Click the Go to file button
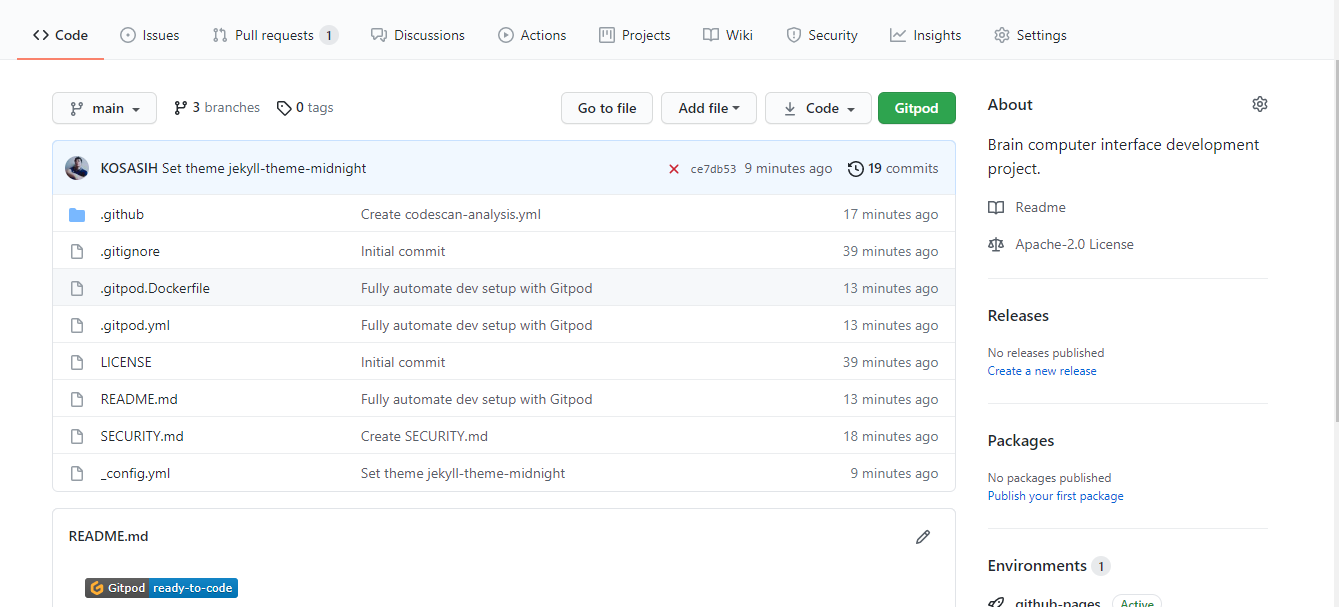Image resolution: width=1339 pixels, height=607 pixels. [x=606, y=108]
